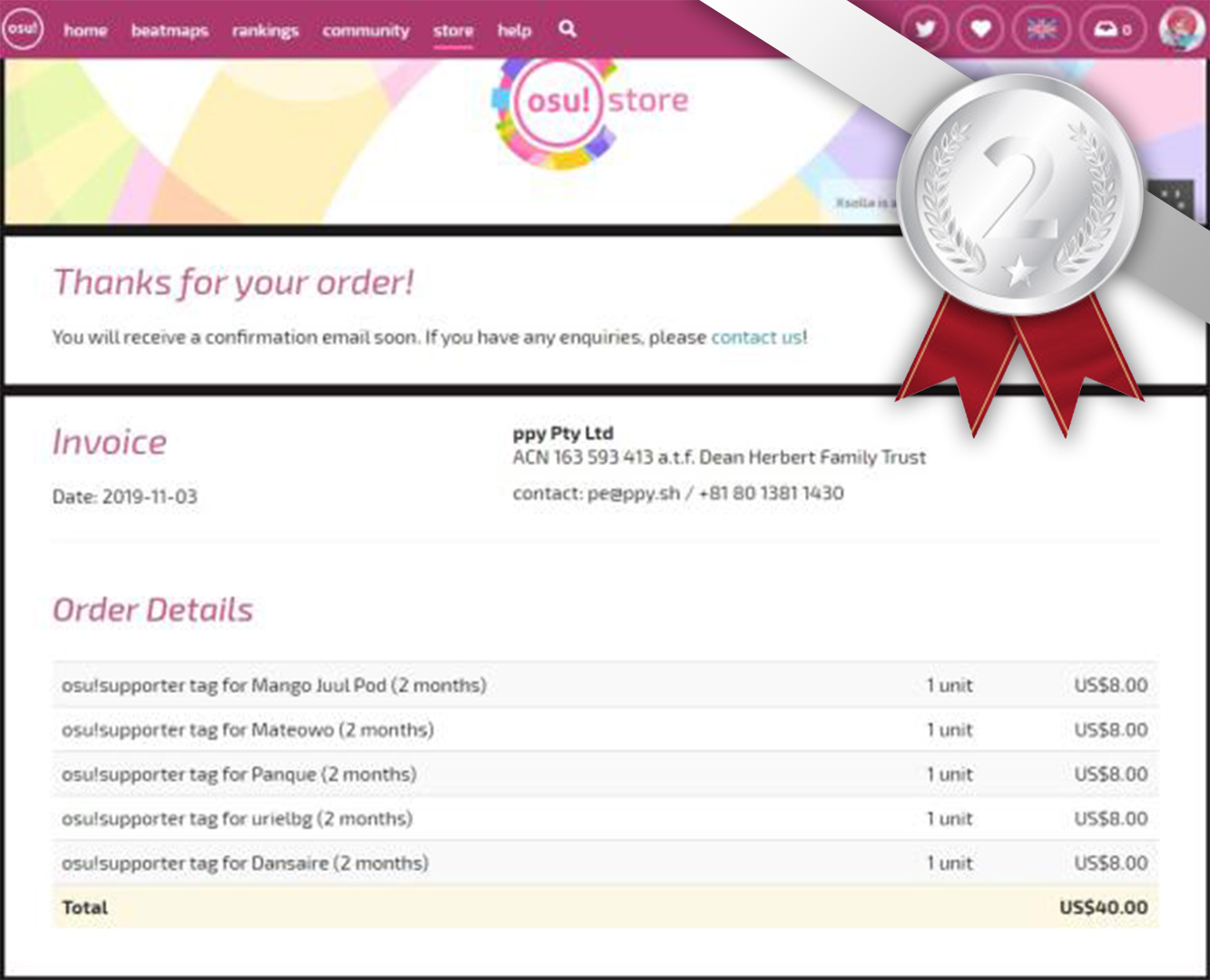Select the ACN 163 593 413 line

pos(719,457)
